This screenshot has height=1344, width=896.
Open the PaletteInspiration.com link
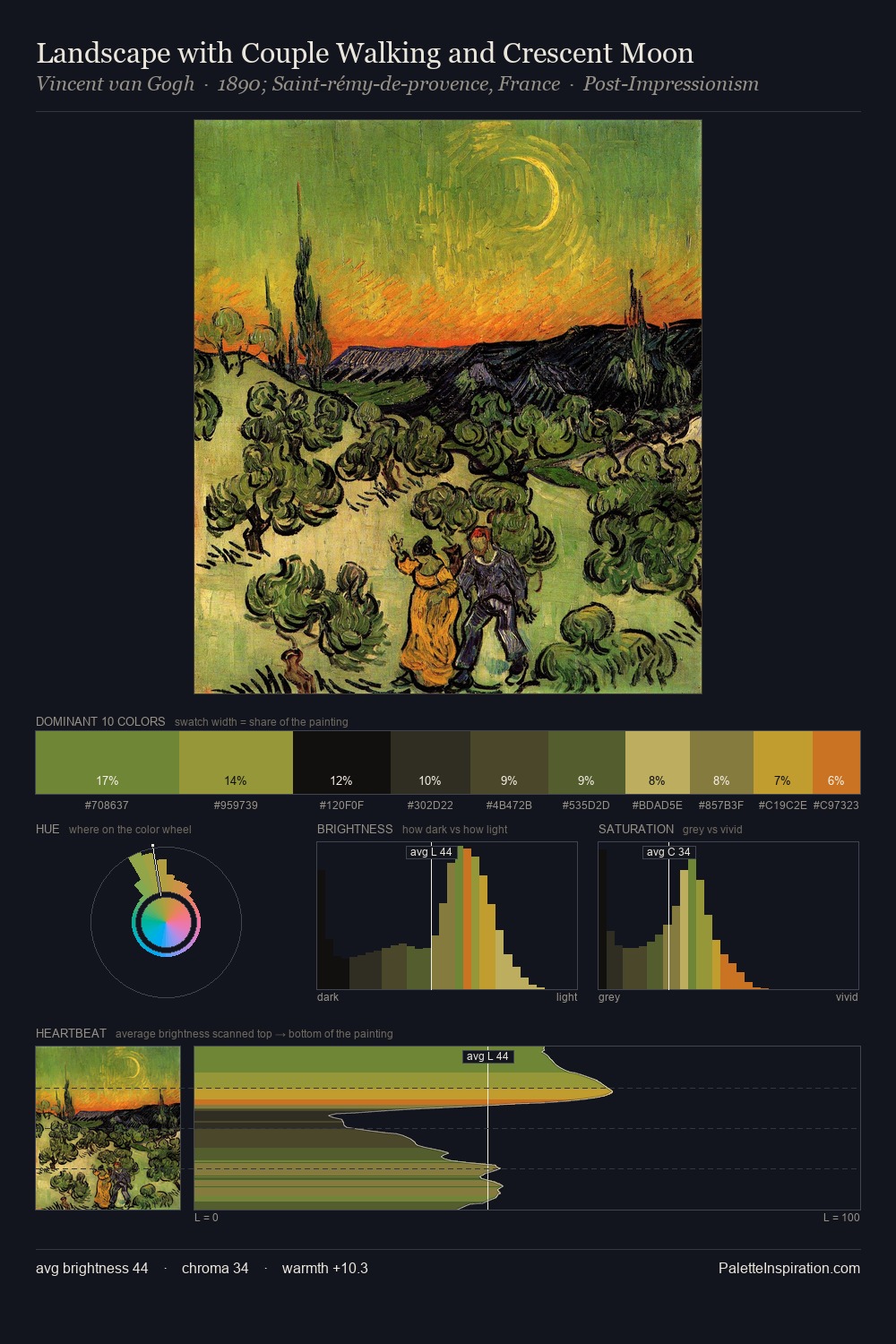[789, 1268]
